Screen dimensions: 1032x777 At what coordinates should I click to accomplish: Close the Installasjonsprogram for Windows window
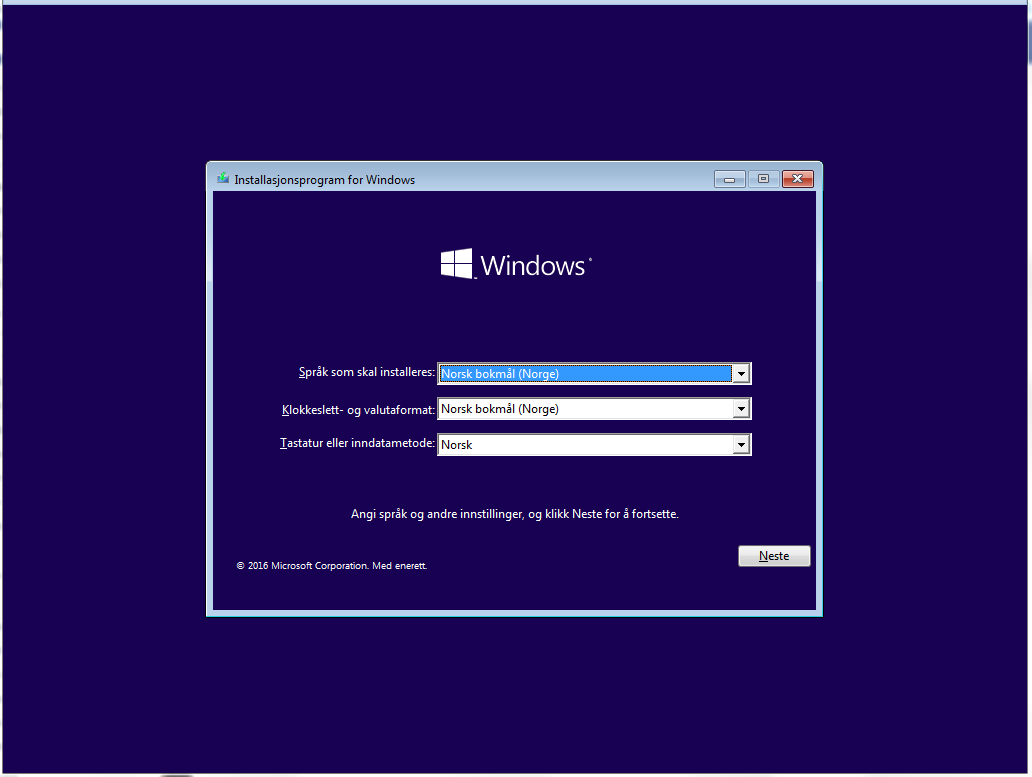(798, 179)
